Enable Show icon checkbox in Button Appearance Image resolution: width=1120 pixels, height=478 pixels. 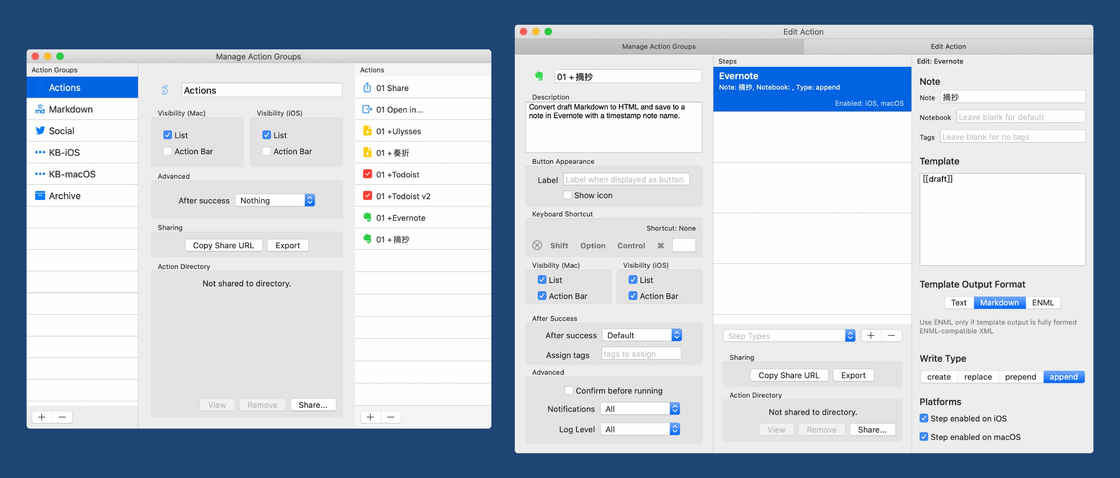(567, 195)
